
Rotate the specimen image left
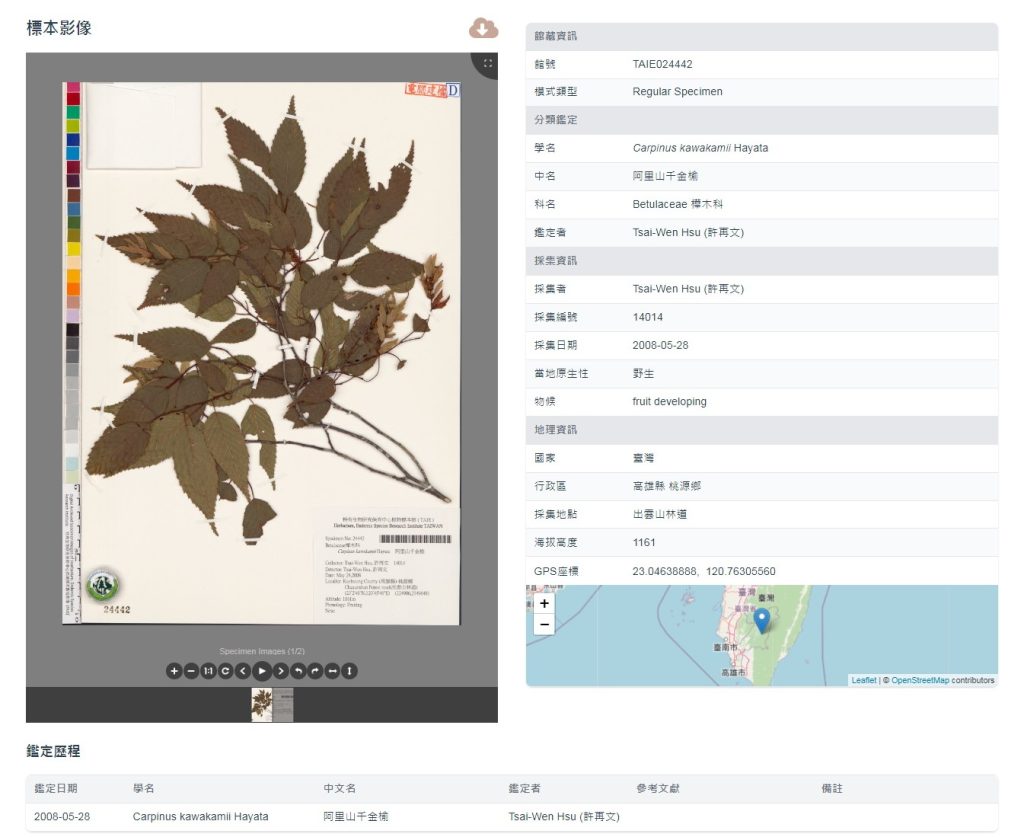pos(298,671)
